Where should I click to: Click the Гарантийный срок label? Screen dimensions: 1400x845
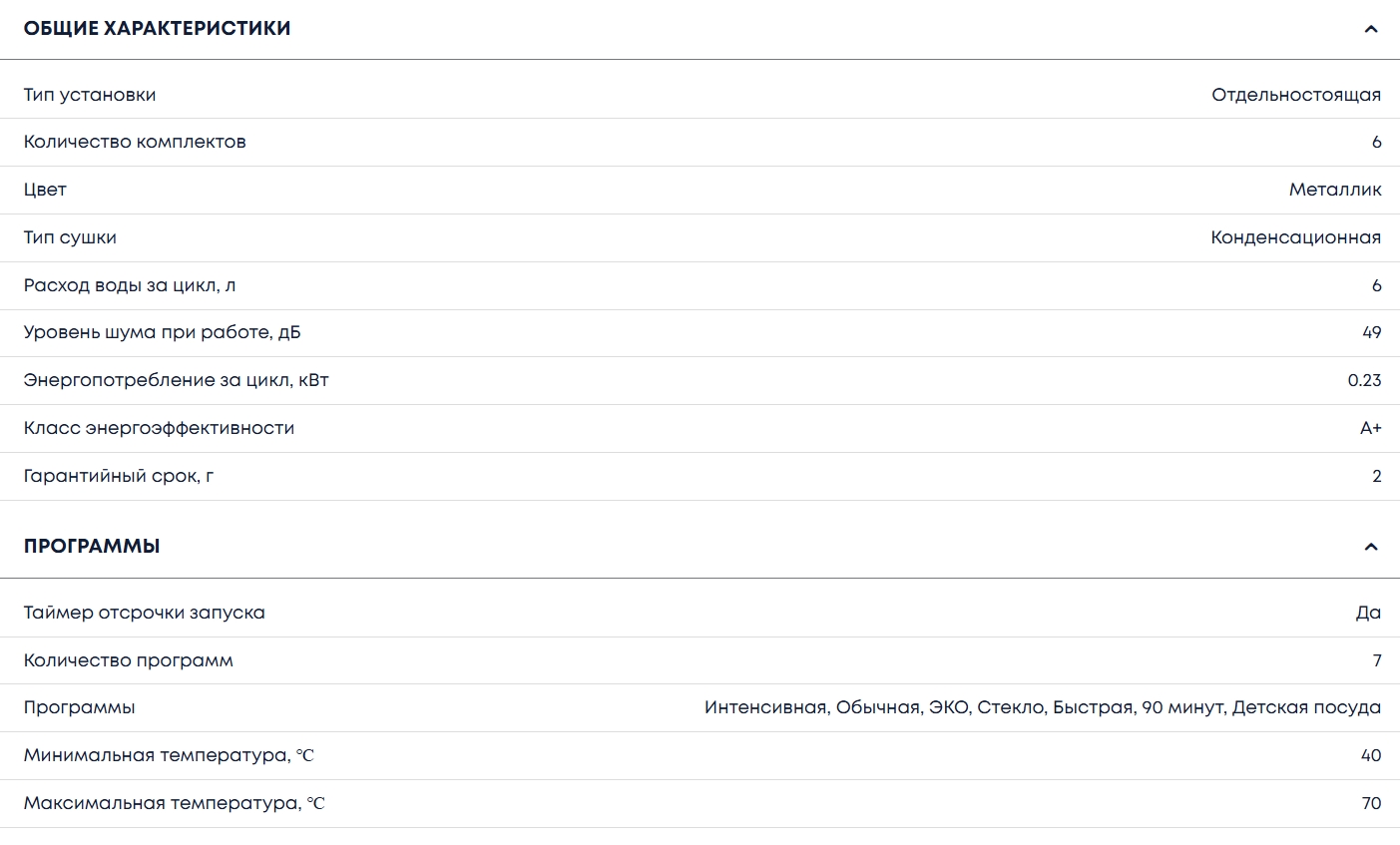click(x=119, y=476)
